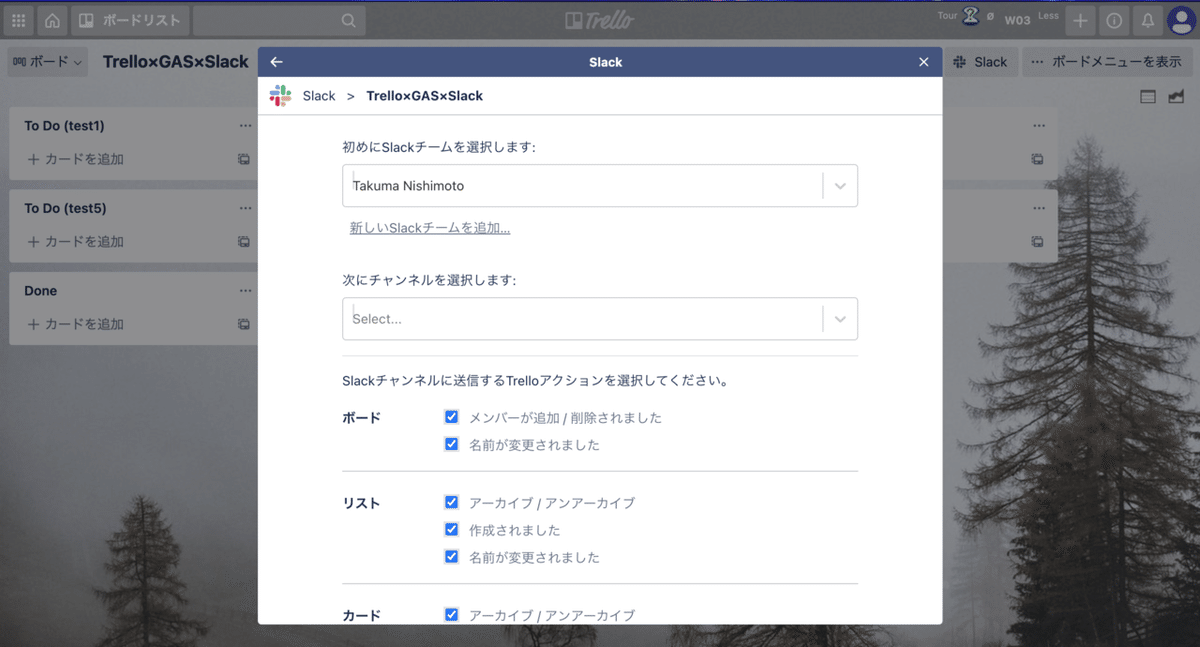Screen dimensions: 1200x647
Task: Go back with the arrow in Slack dialog
Action: click(x=277, y=61)
